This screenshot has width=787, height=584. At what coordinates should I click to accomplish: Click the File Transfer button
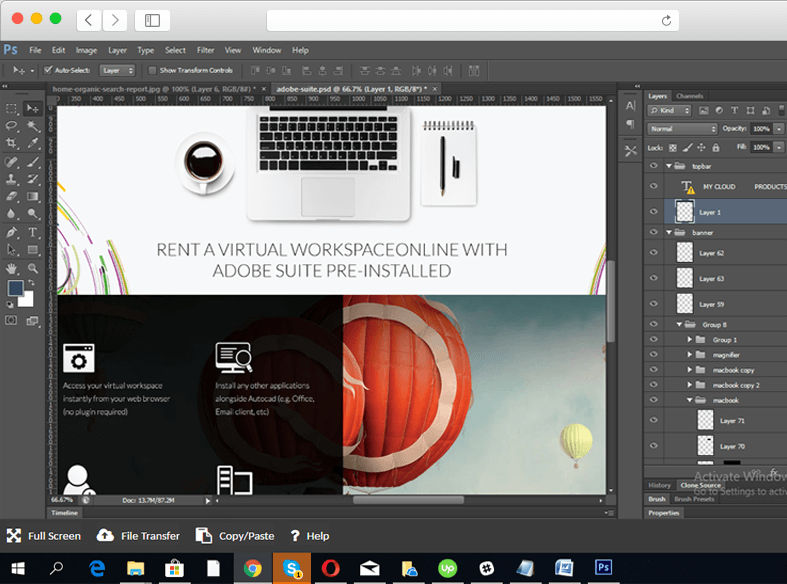(x=138, y=536)
